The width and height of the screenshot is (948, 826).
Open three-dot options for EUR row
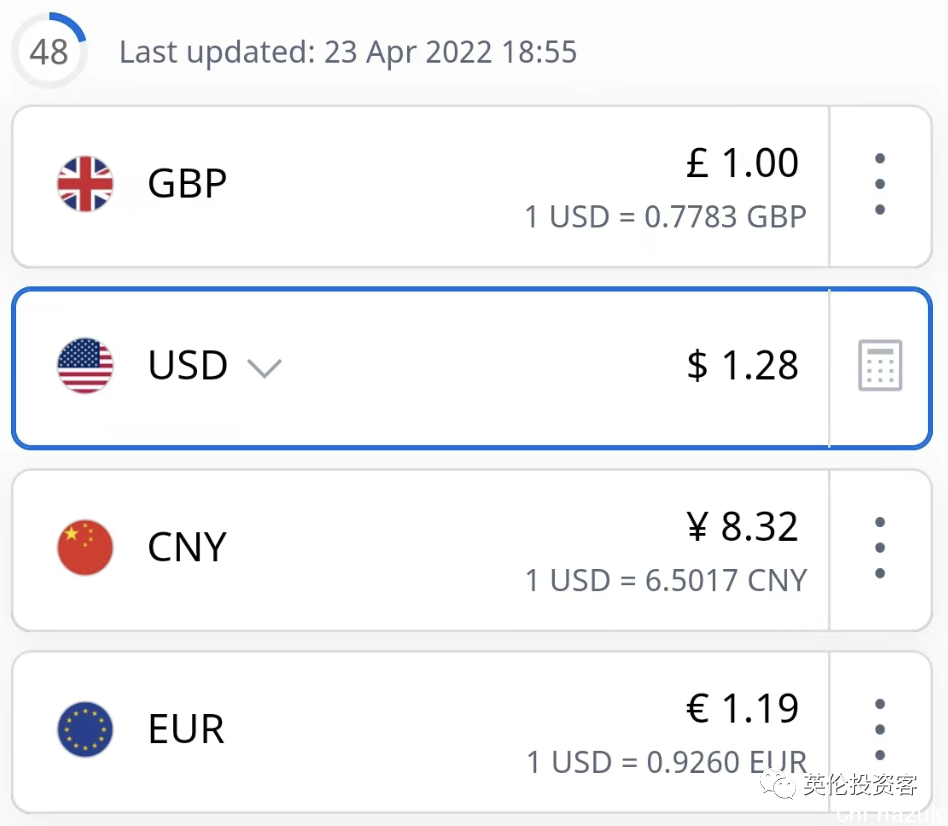click(x=880, y=729)
